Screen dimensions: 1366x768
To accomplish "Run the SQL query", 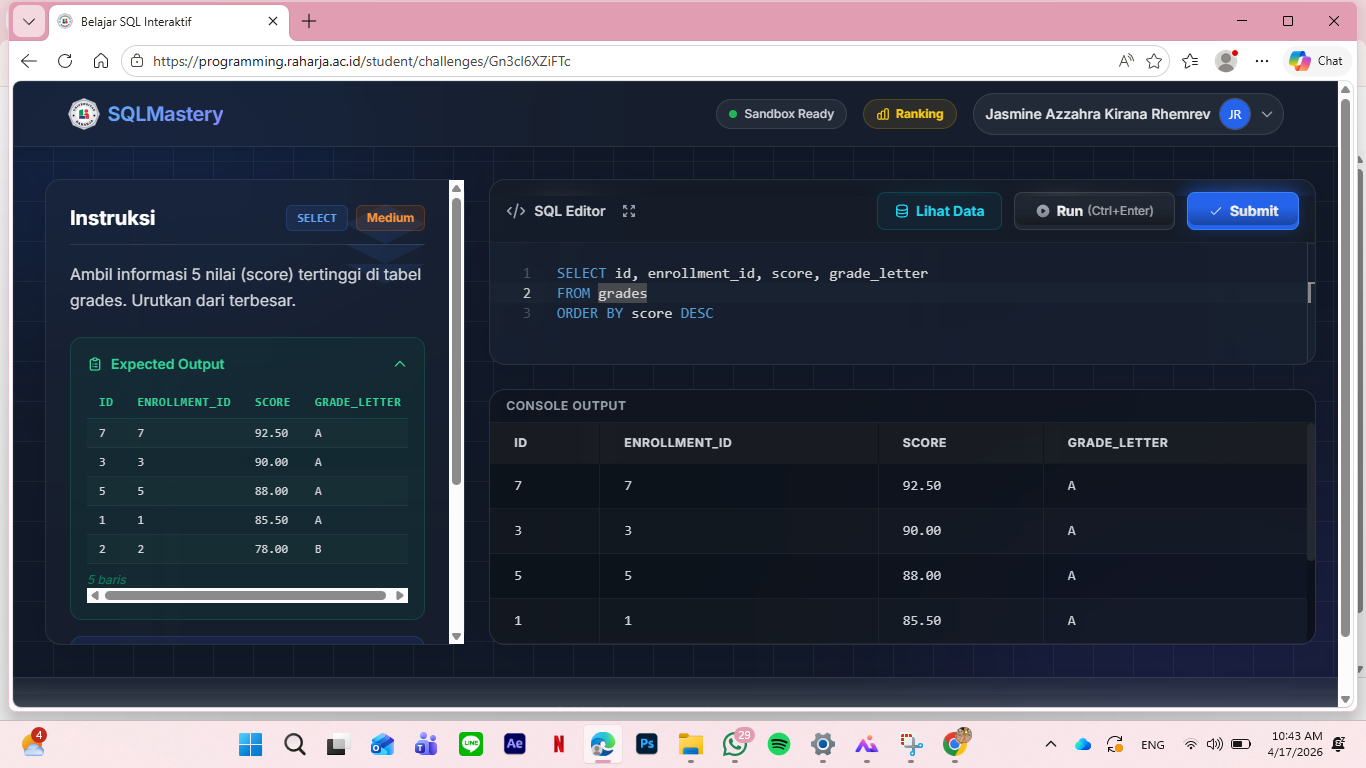I will pos(1094,211).
